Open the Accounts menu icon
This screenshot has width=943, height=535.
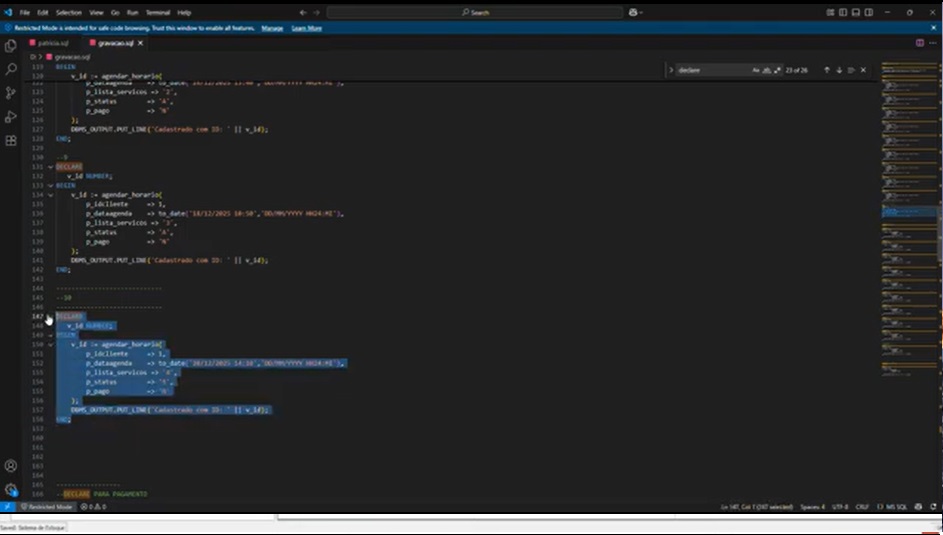point(11,466)
